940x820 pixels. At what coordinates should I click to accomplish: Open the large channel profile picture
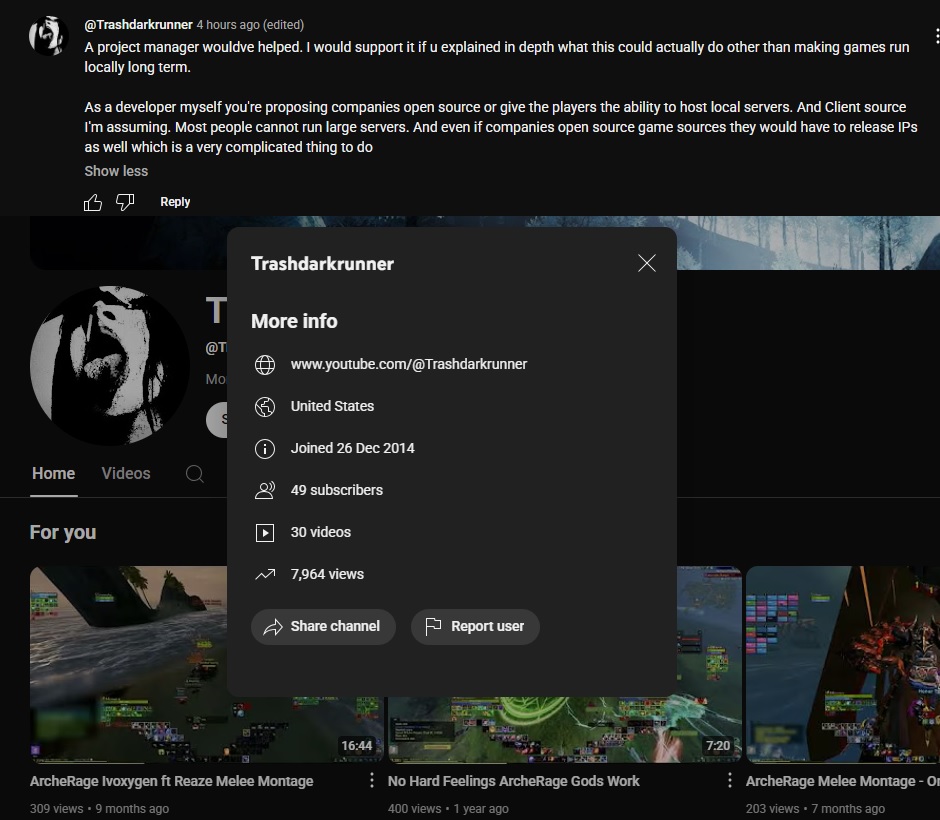click(x=110, y=366)
